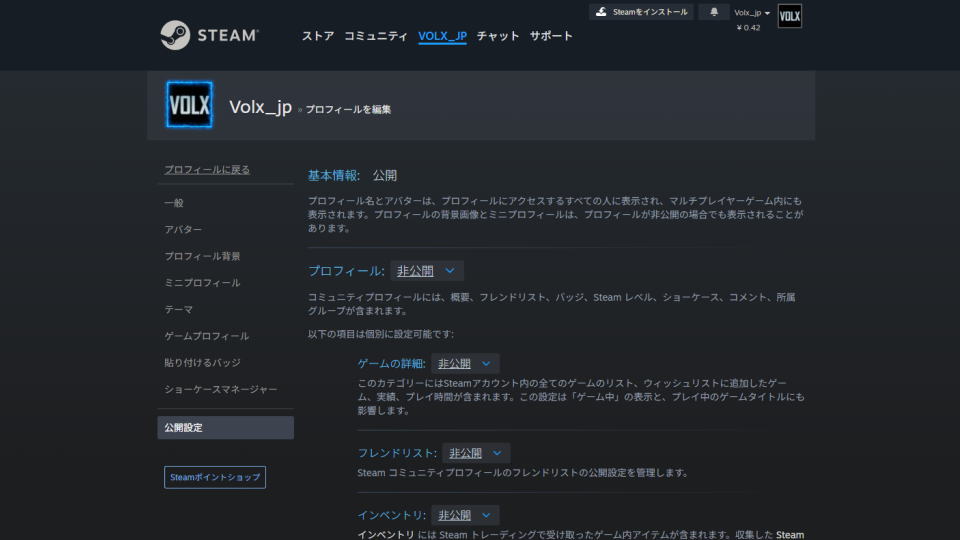Click the large VOLX profile avatar

point(190,105)
